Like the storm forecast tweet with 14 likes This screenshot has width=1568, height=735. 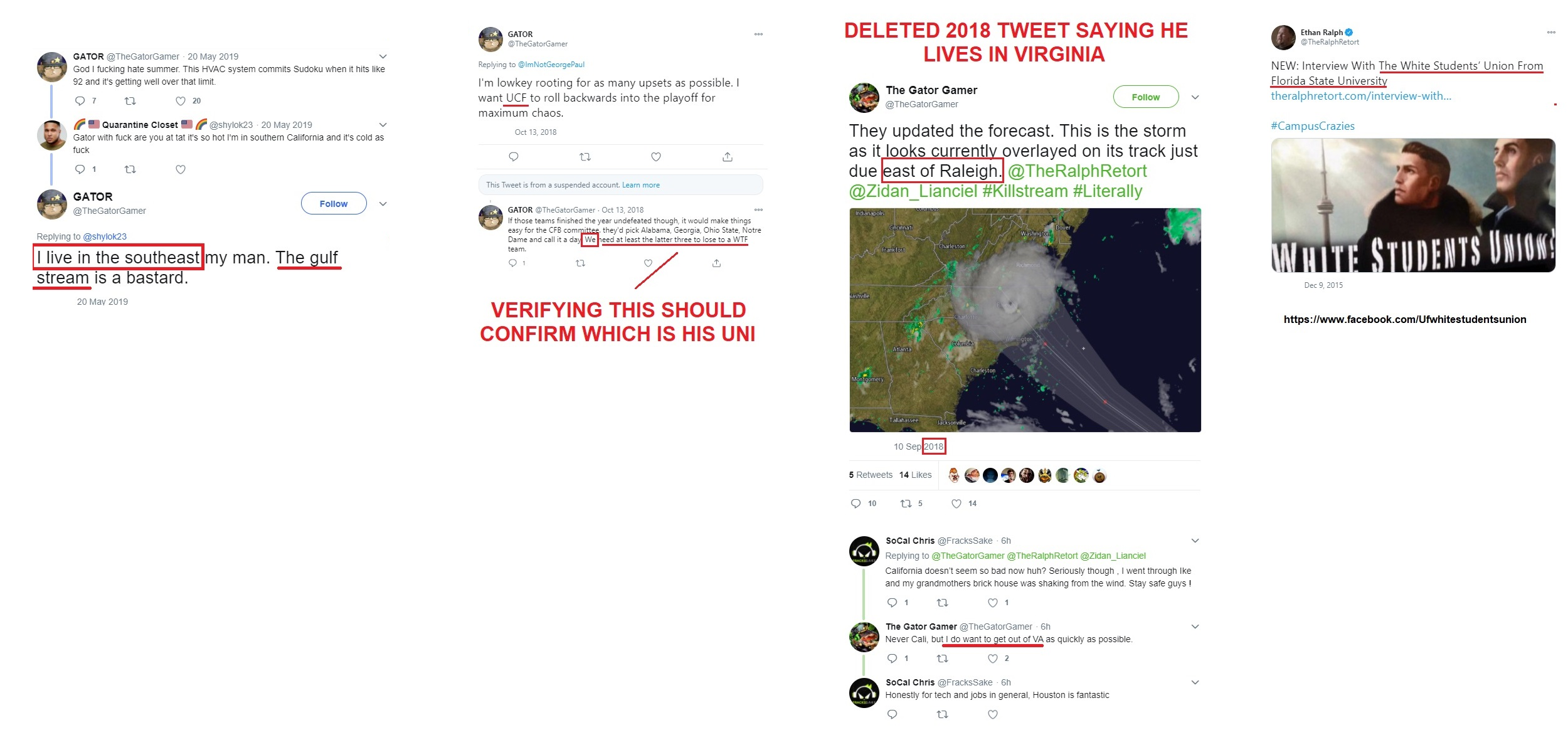click(956, 504)
